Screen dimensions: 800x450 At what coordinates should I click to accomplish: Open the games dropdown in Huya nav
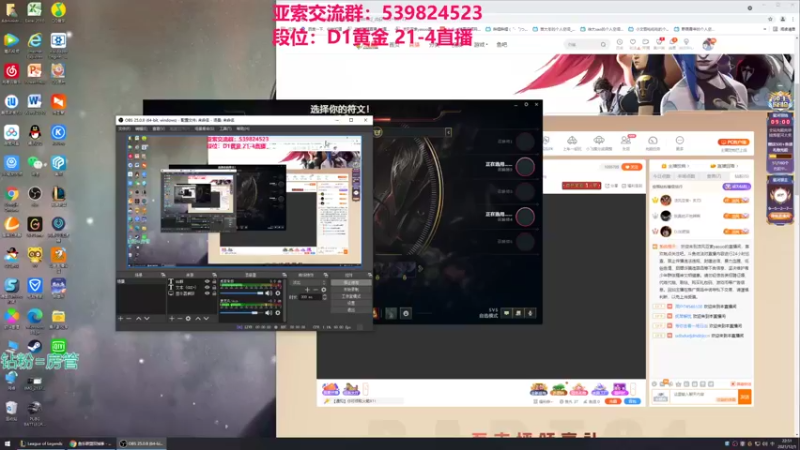[x=481, y=44]
